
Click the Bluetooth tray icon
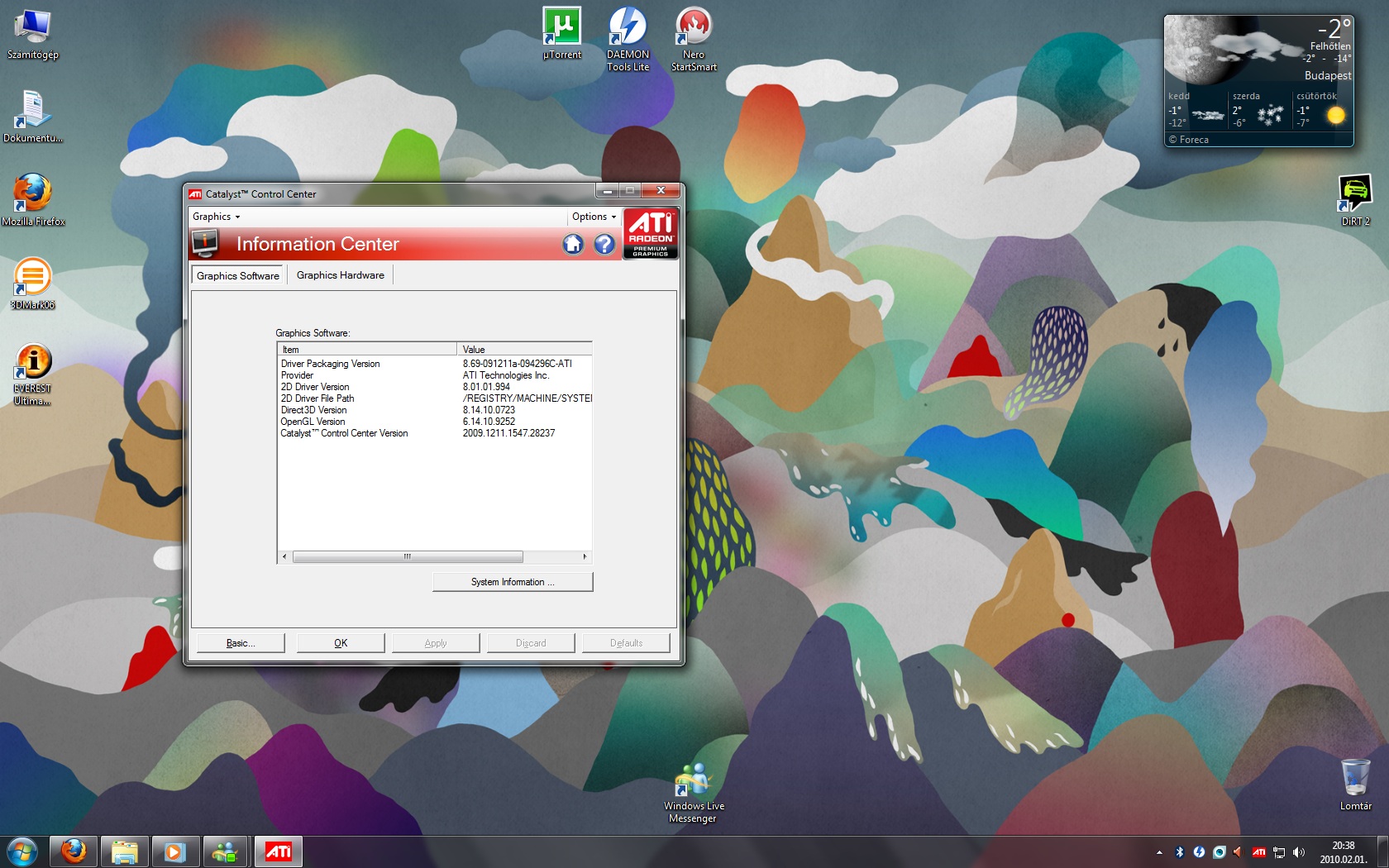click(1180, 852)
